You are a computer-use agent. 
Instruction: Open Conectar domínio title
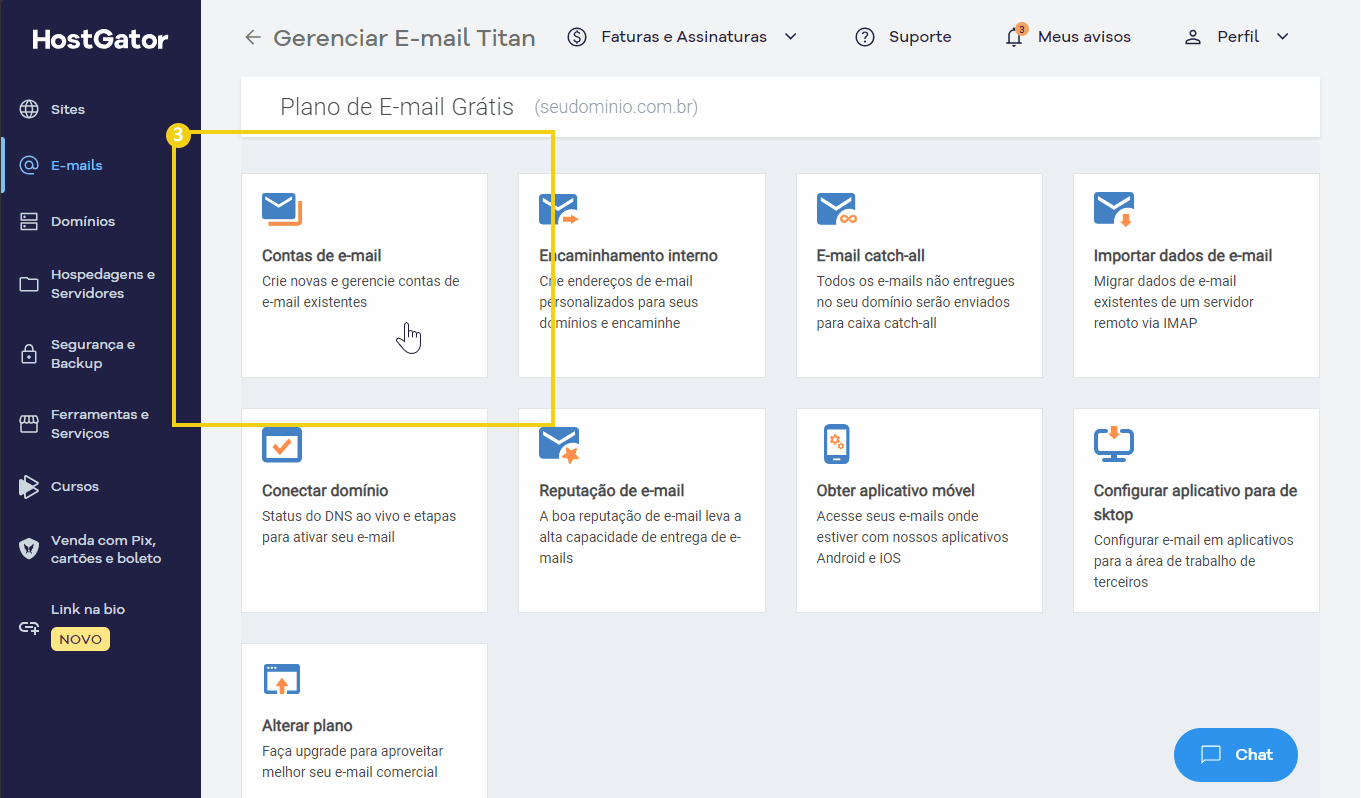[325, 491]
